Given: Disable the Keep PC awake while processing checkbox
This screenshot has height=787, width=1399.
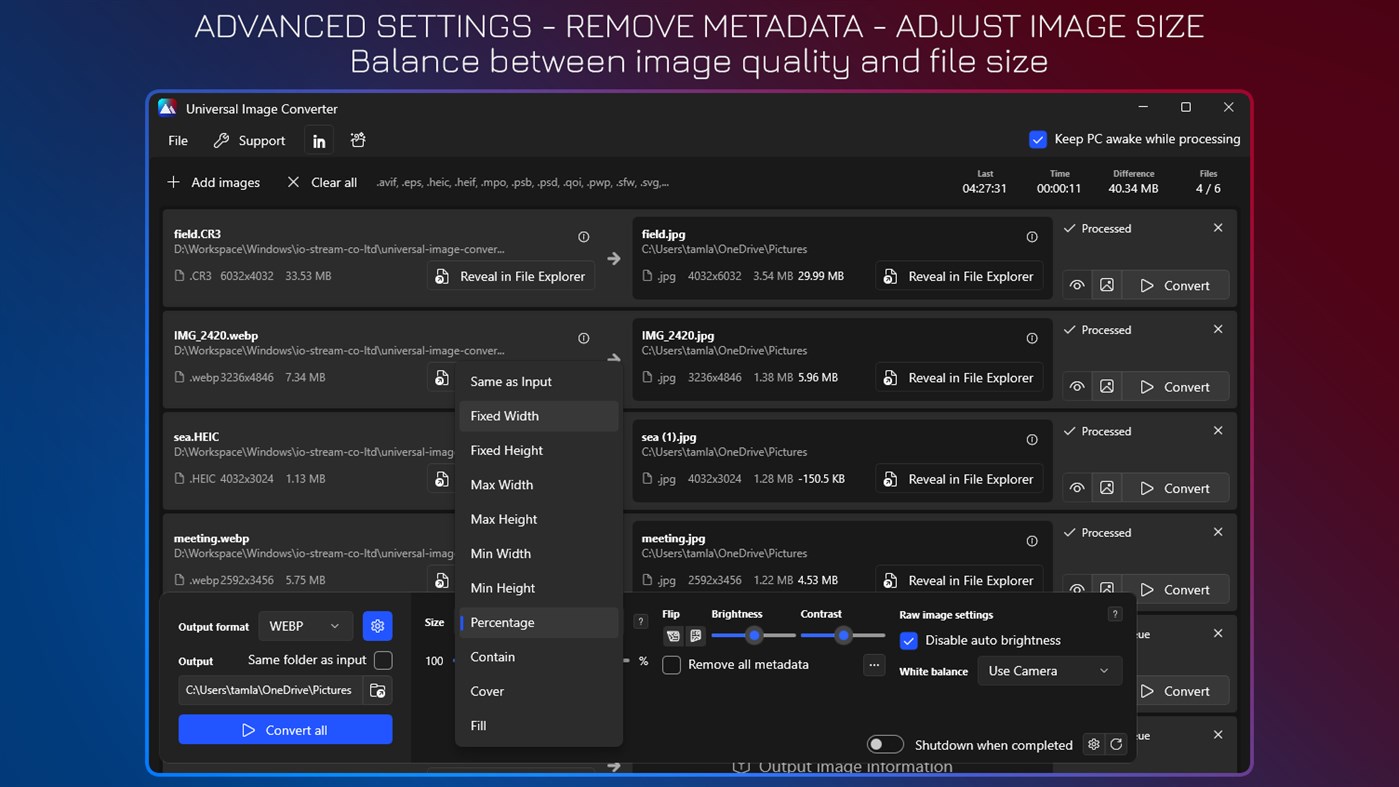Looking at the screenshot, I should click(1037, 140).
